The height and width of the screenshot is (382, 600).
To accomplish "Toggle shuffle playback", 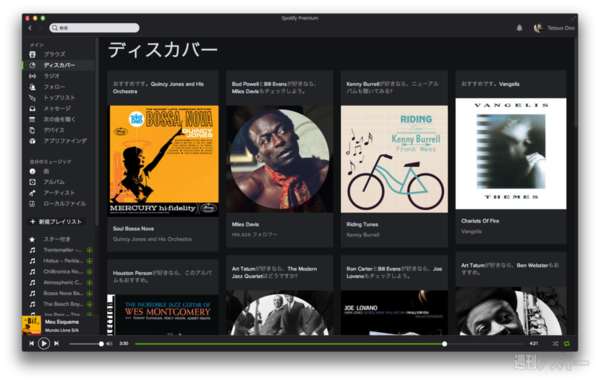I will pos(555,344).
